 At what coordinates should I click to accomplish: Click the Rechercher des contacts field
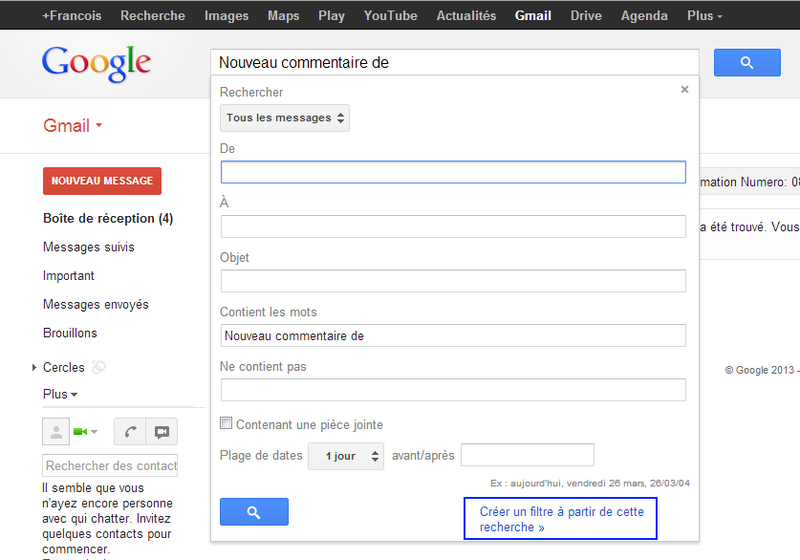(110, 466)
